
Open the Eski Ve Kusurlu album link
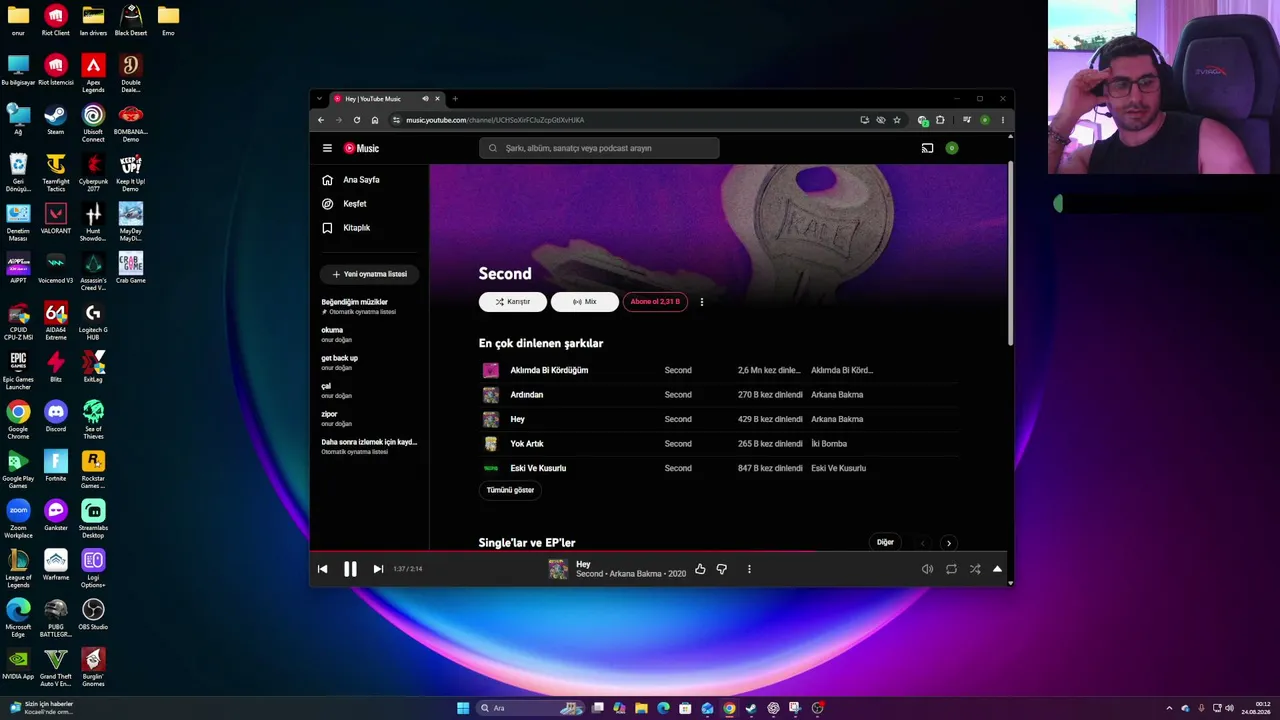pyautogui.click(x=839, y=468)
